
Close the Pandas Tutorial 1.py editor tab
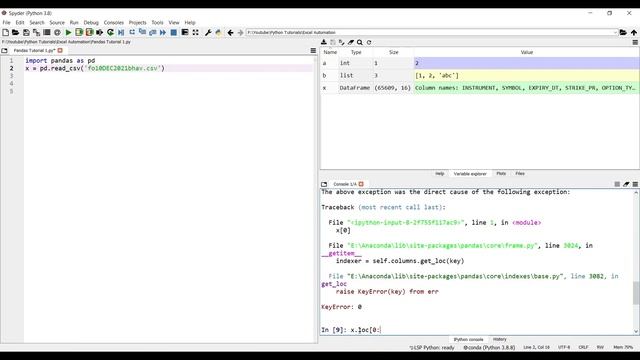[x=60, y=51]
